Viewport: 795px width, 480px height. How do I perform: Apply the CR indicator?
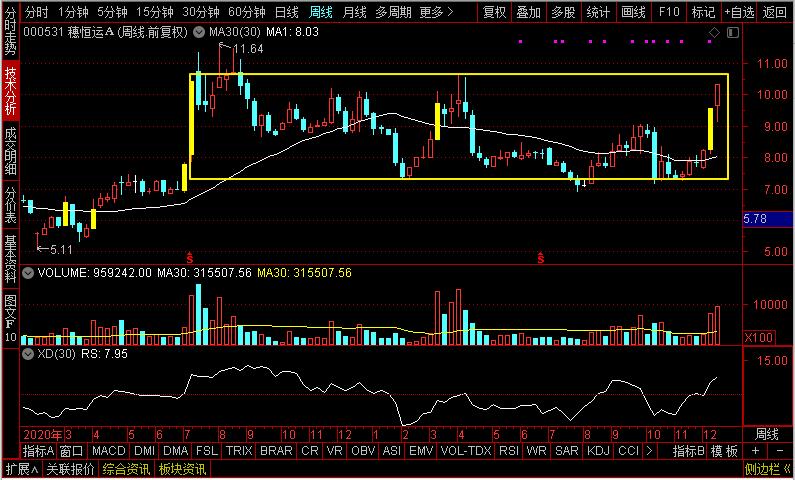310,451
